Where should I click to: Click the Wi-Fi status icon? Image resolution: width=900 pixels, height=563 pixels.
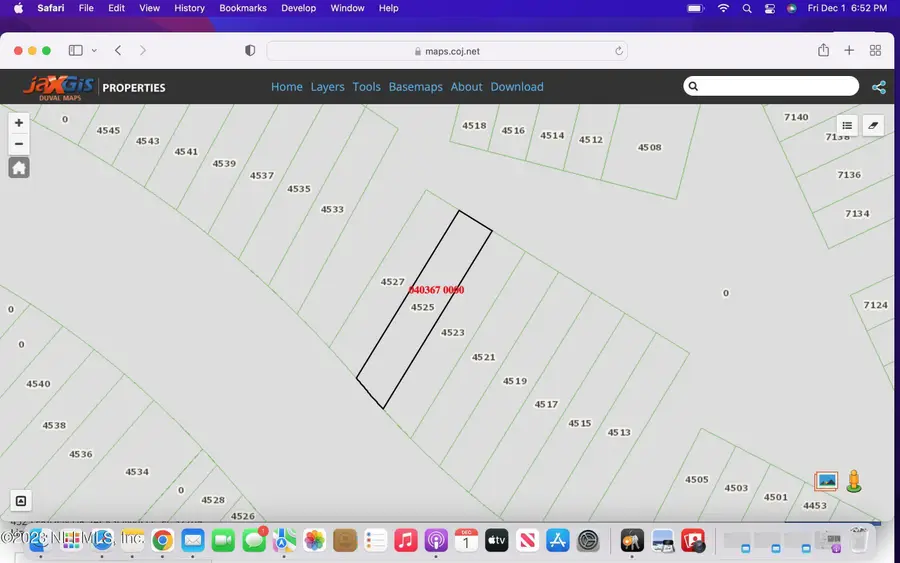pyautogui.click(x=723, y=8)
